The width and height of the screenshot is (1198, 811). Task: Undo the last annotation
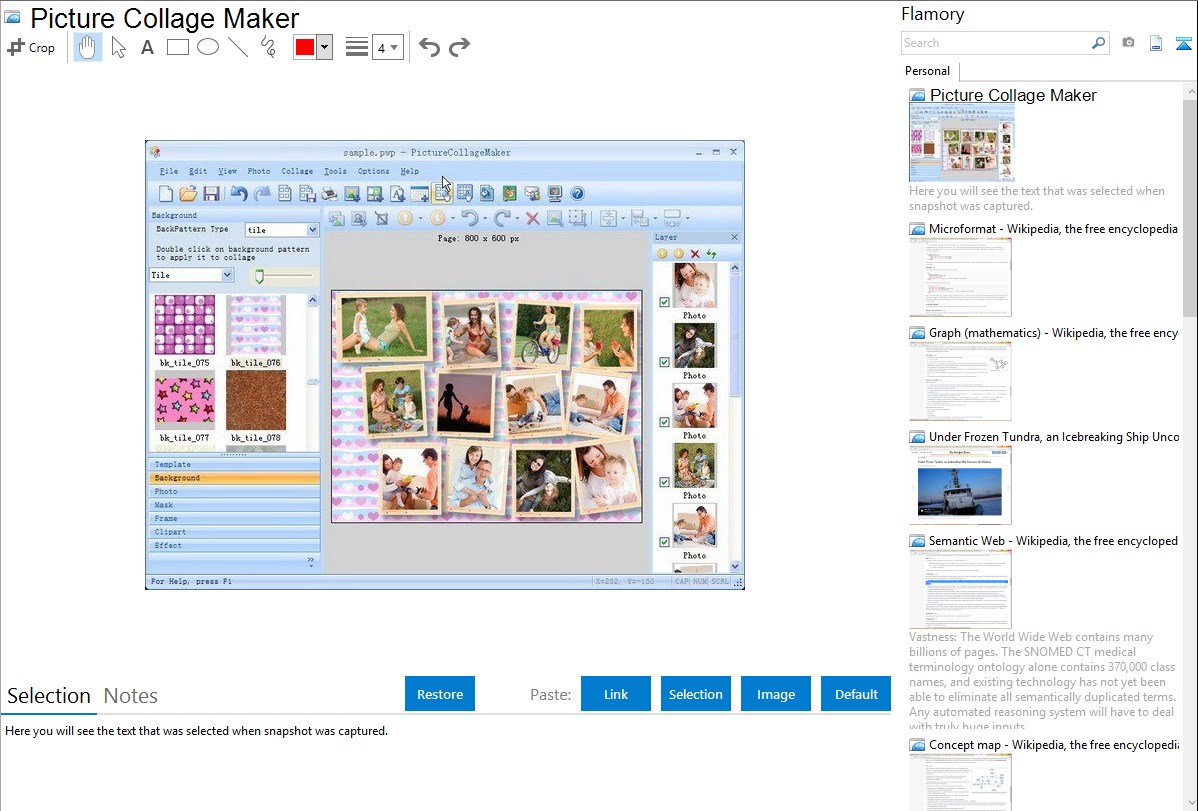pos(429,47)
